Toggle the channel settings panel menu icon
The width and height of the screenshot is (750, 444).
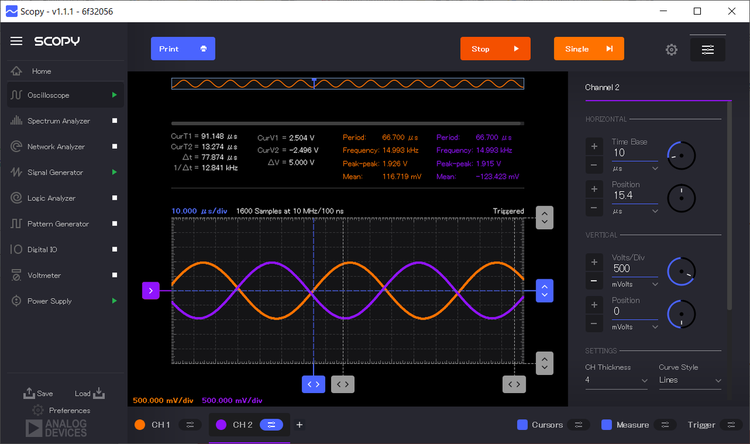(708, 49)
